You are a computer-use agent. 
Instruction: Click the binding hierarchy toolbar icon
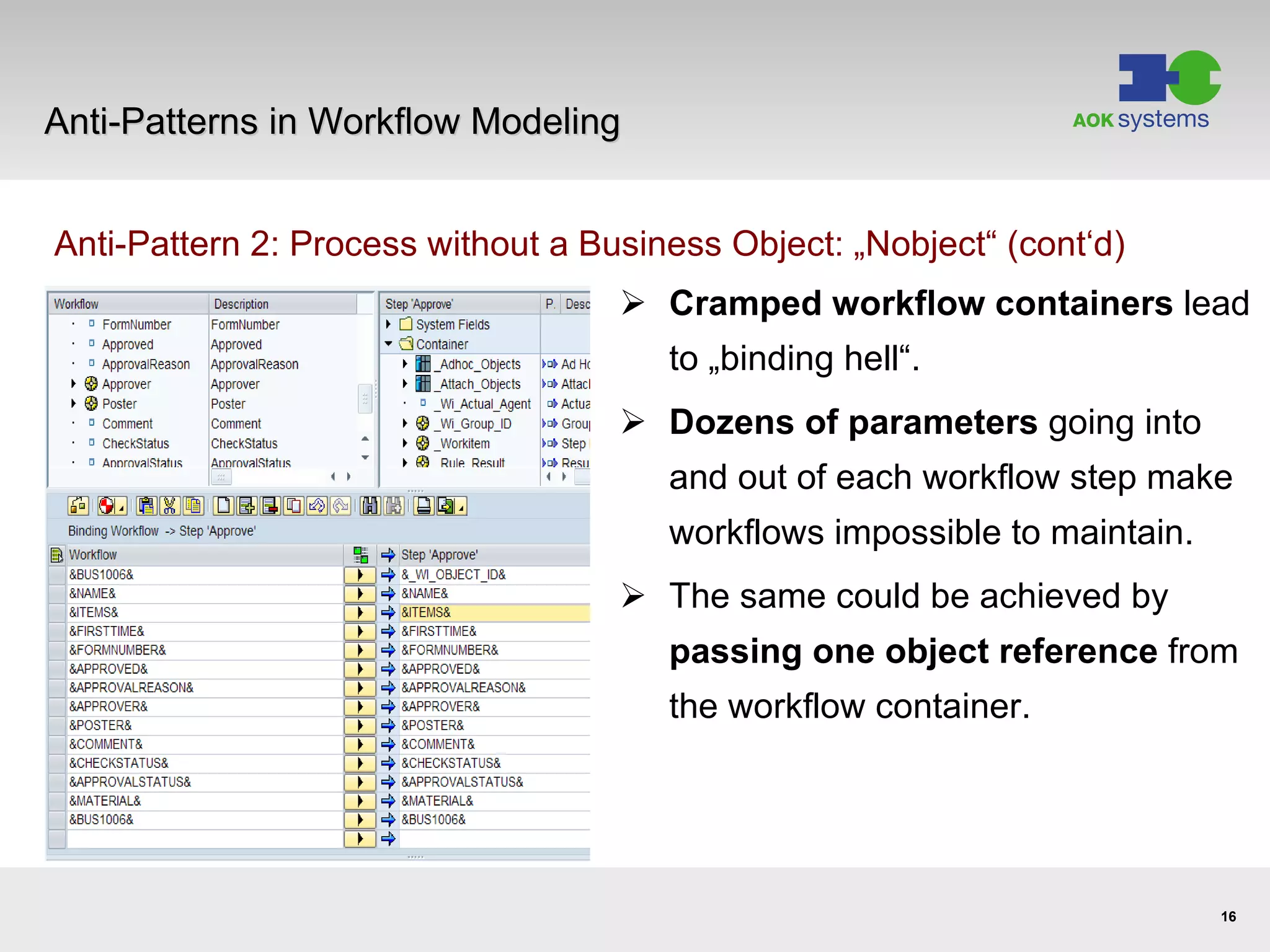(79, 506)
